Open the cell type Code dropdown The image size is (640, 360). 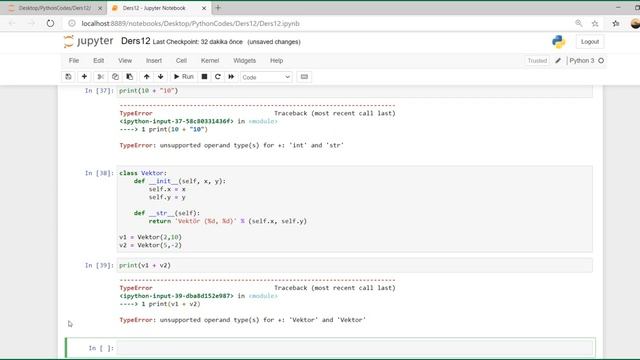click(x=266, y=77)
